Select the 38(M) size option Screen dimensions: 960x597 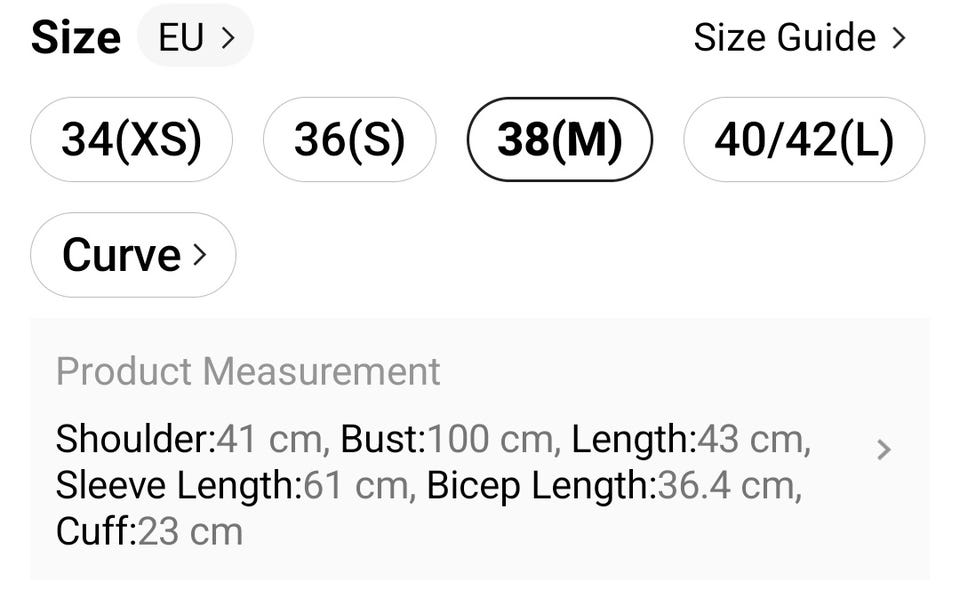tap(559, 139)
